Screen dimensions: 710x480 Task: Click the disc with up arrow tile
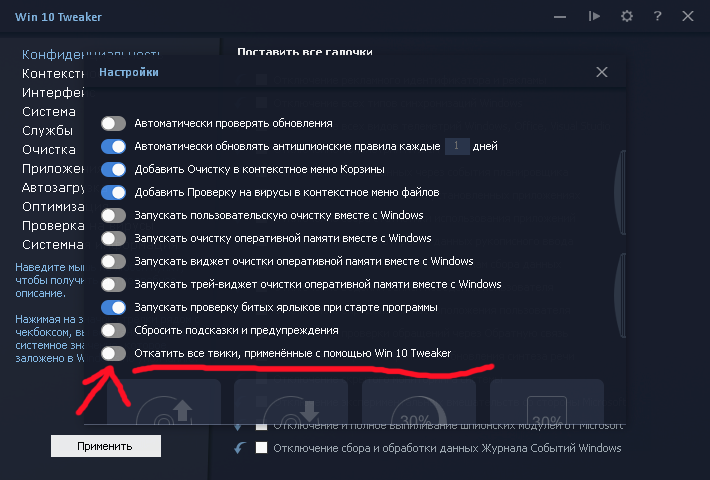pos(164,402)
